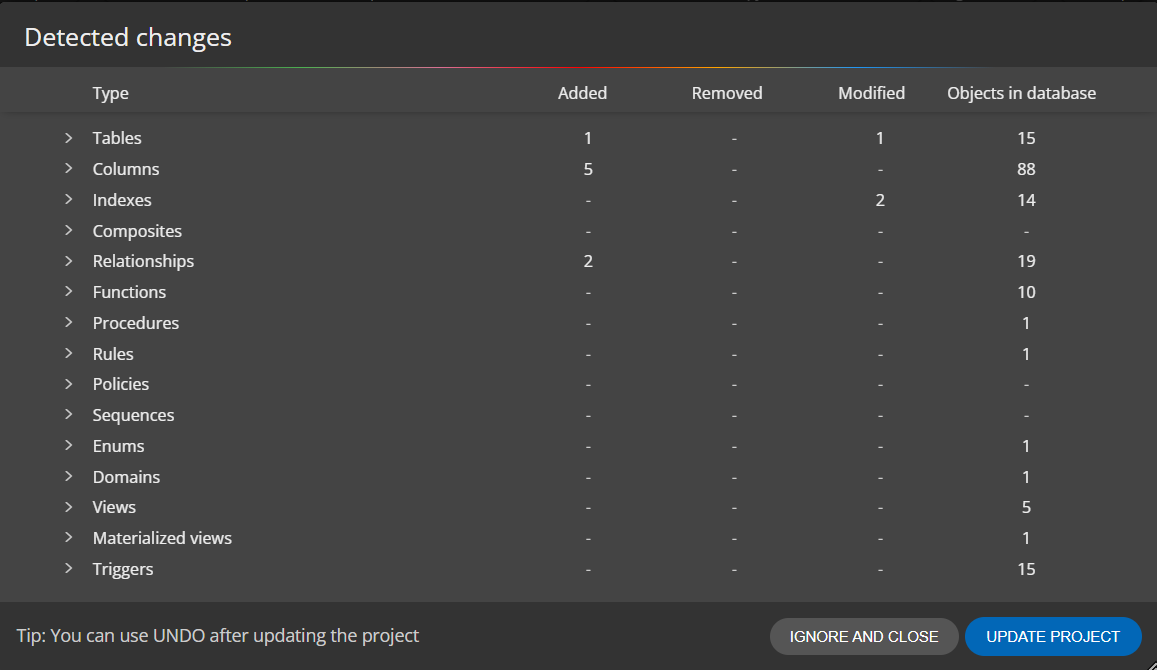Expand the Views row chevron

tap(69, 507)
